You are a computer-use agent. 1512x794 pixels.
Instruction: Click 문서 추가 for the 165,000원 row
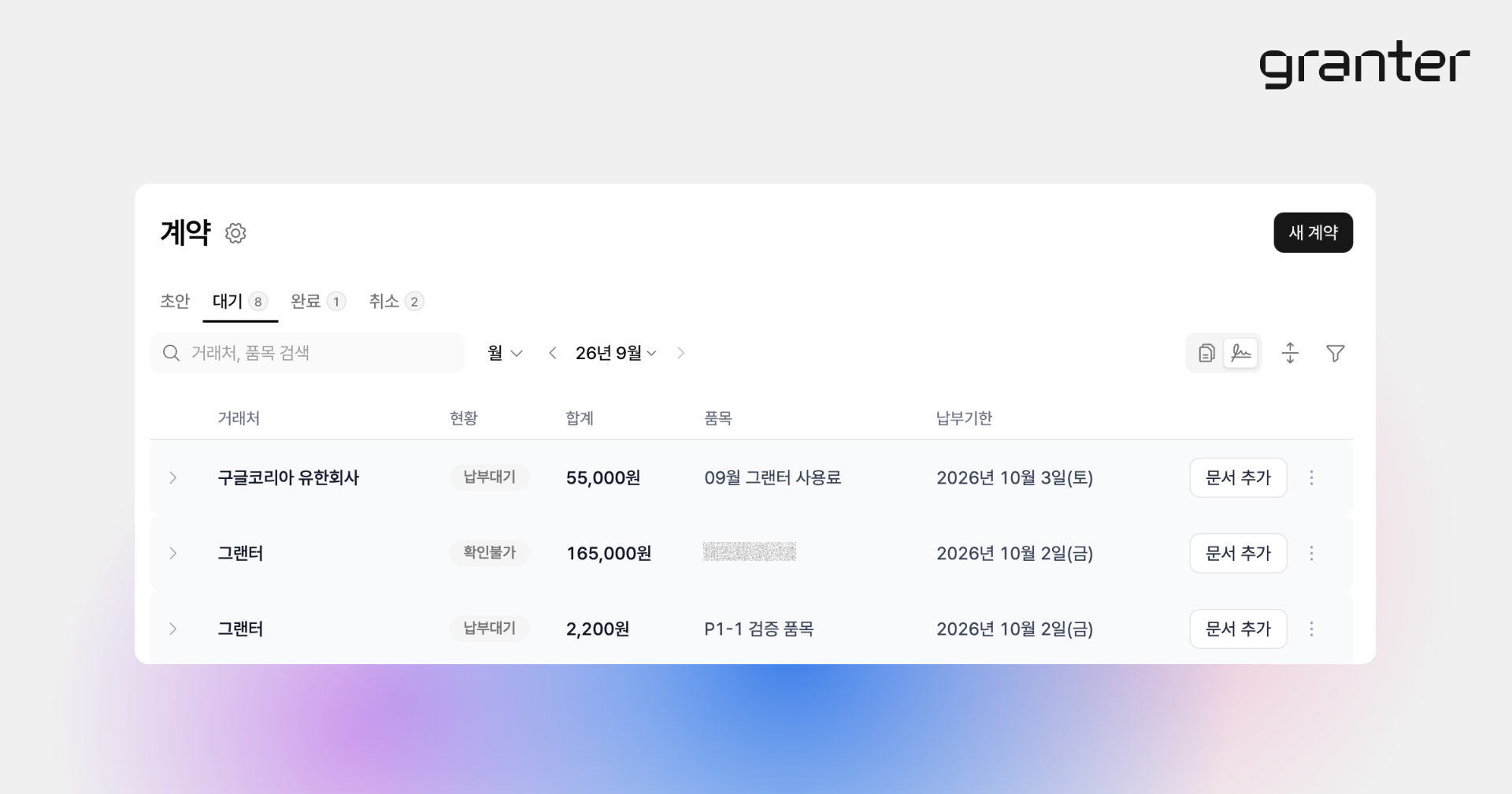tap(1238, 553)
